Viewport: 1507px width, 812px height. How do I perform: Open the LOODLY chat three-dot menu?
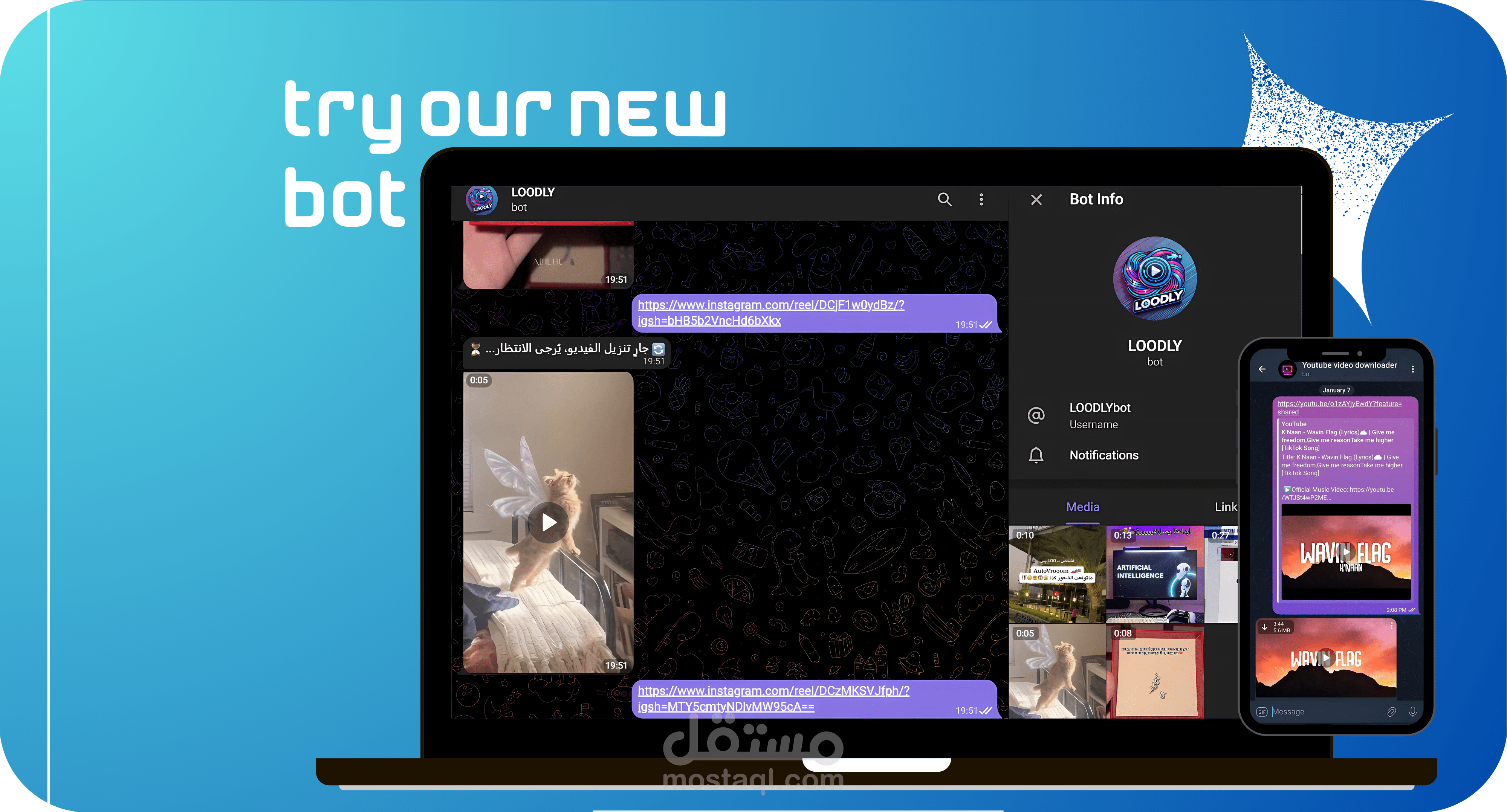[981, 200]
